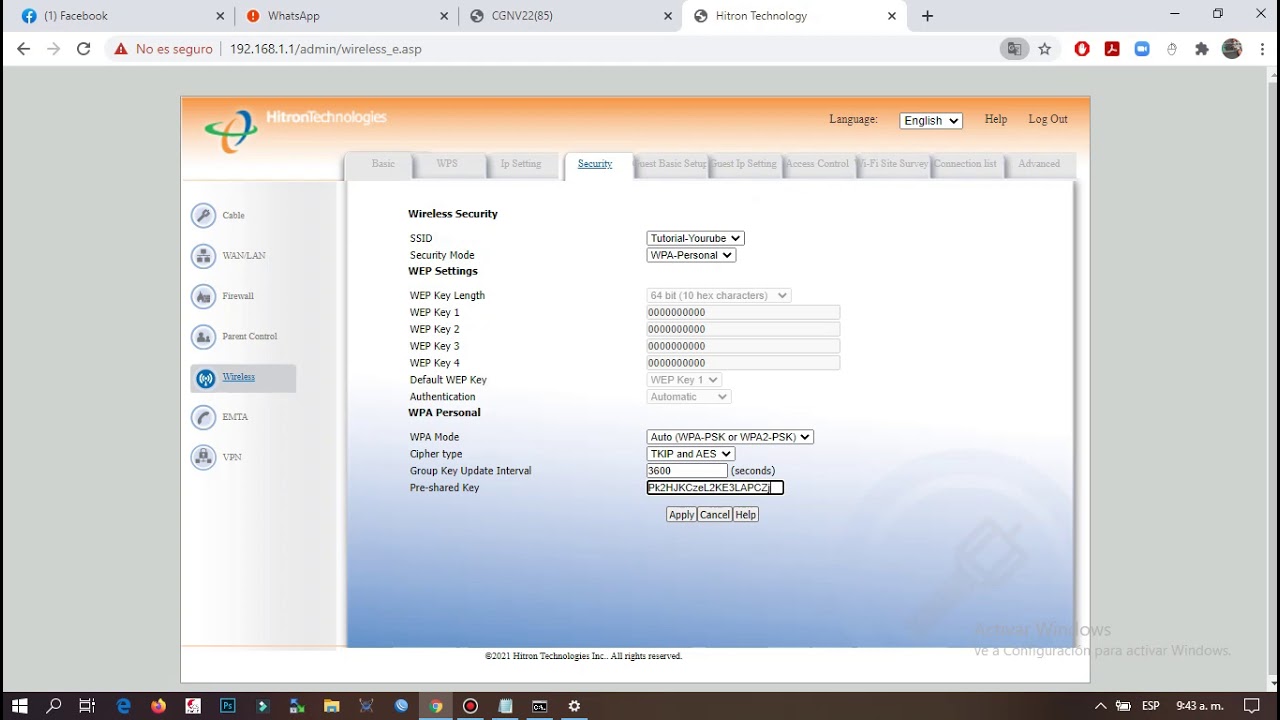Focus the Chrome address bar URL
Viewport: 1280px width, 720px height.
click(326, 49)
